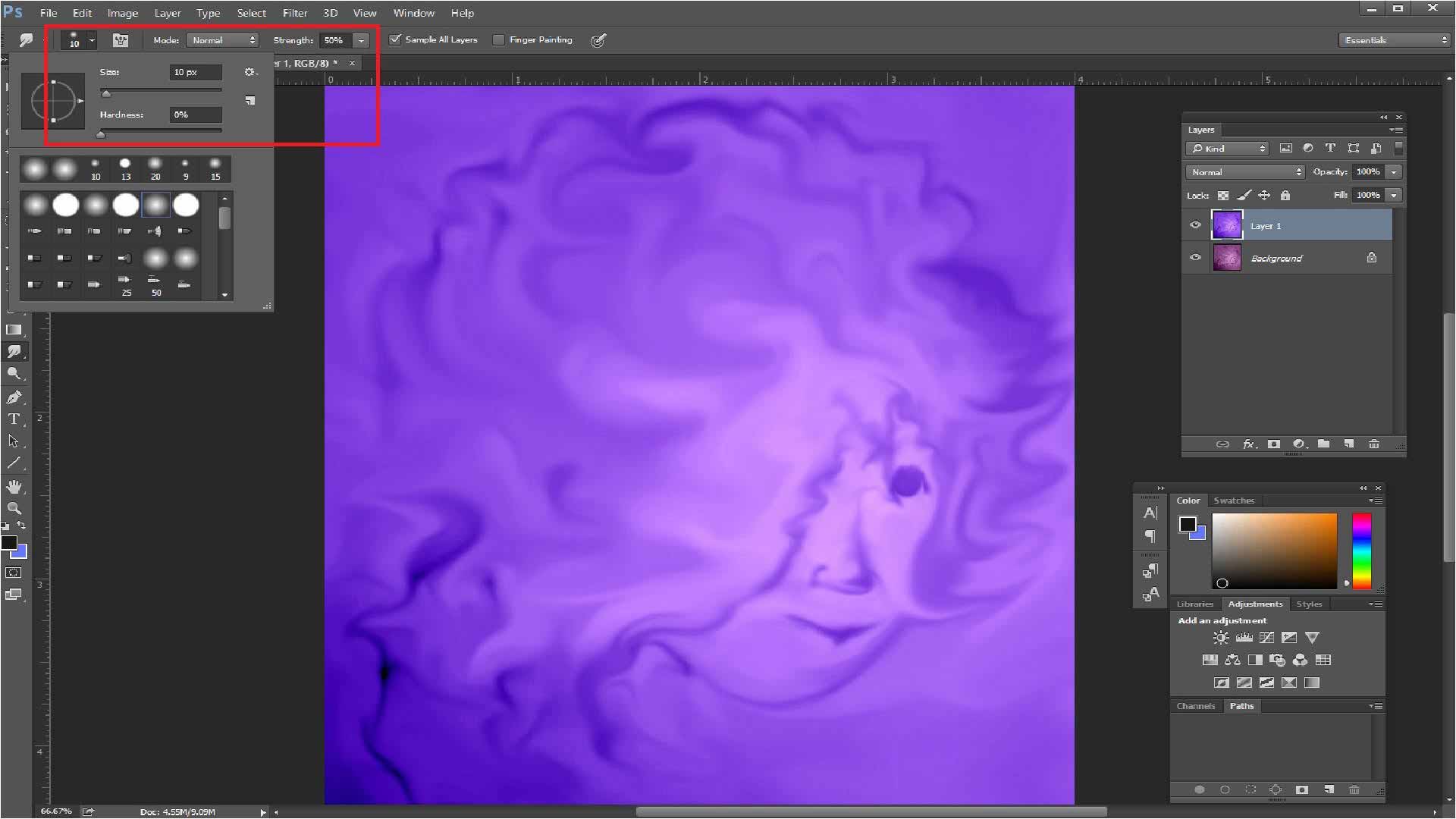Select the Hand tool in toolbar
Viewport: 1456px width, 819px height.
14,487
